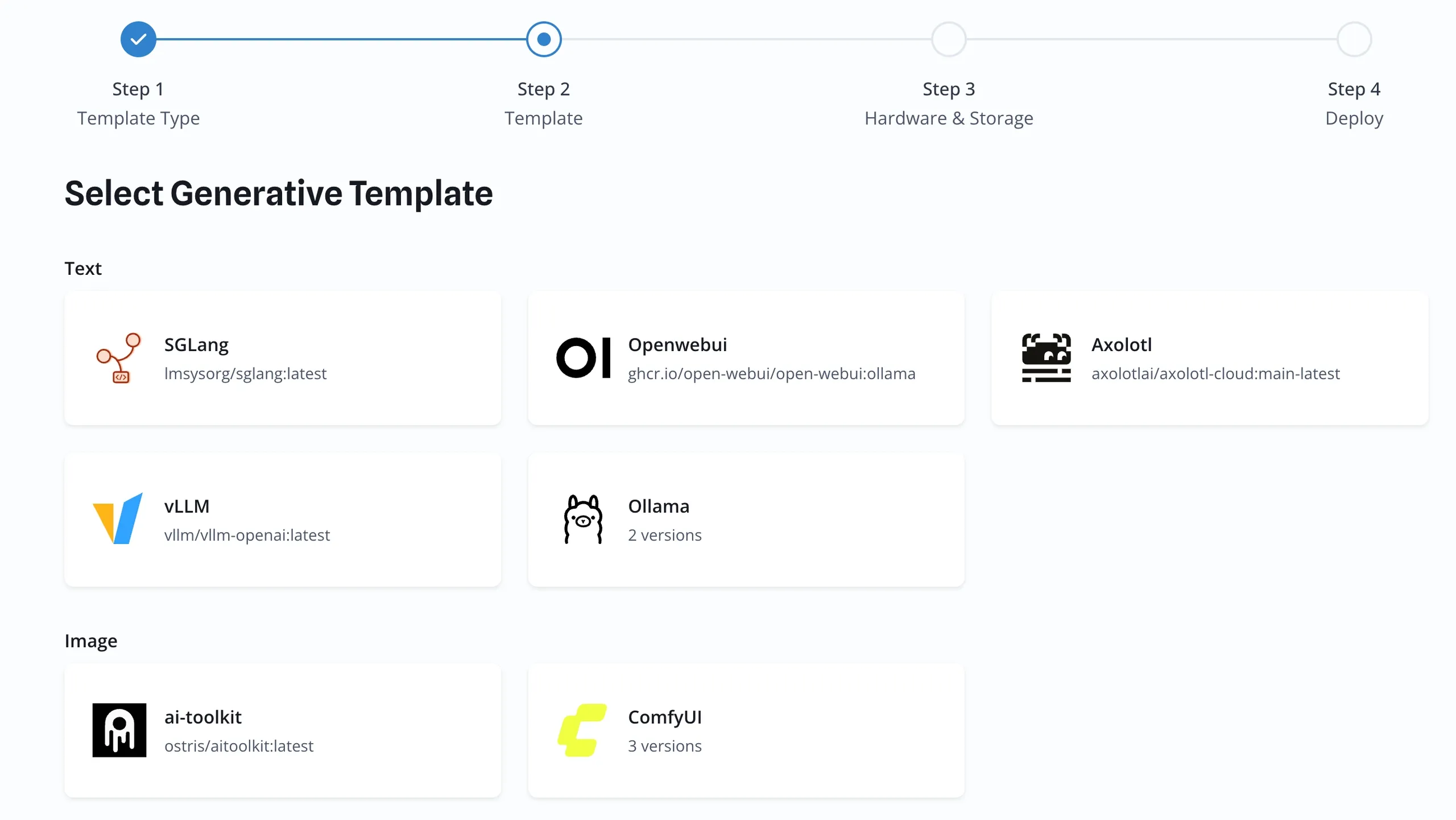The image size is (1456, 820).
Task: Select the ComfyUI template title
Action: pos(665,718)
